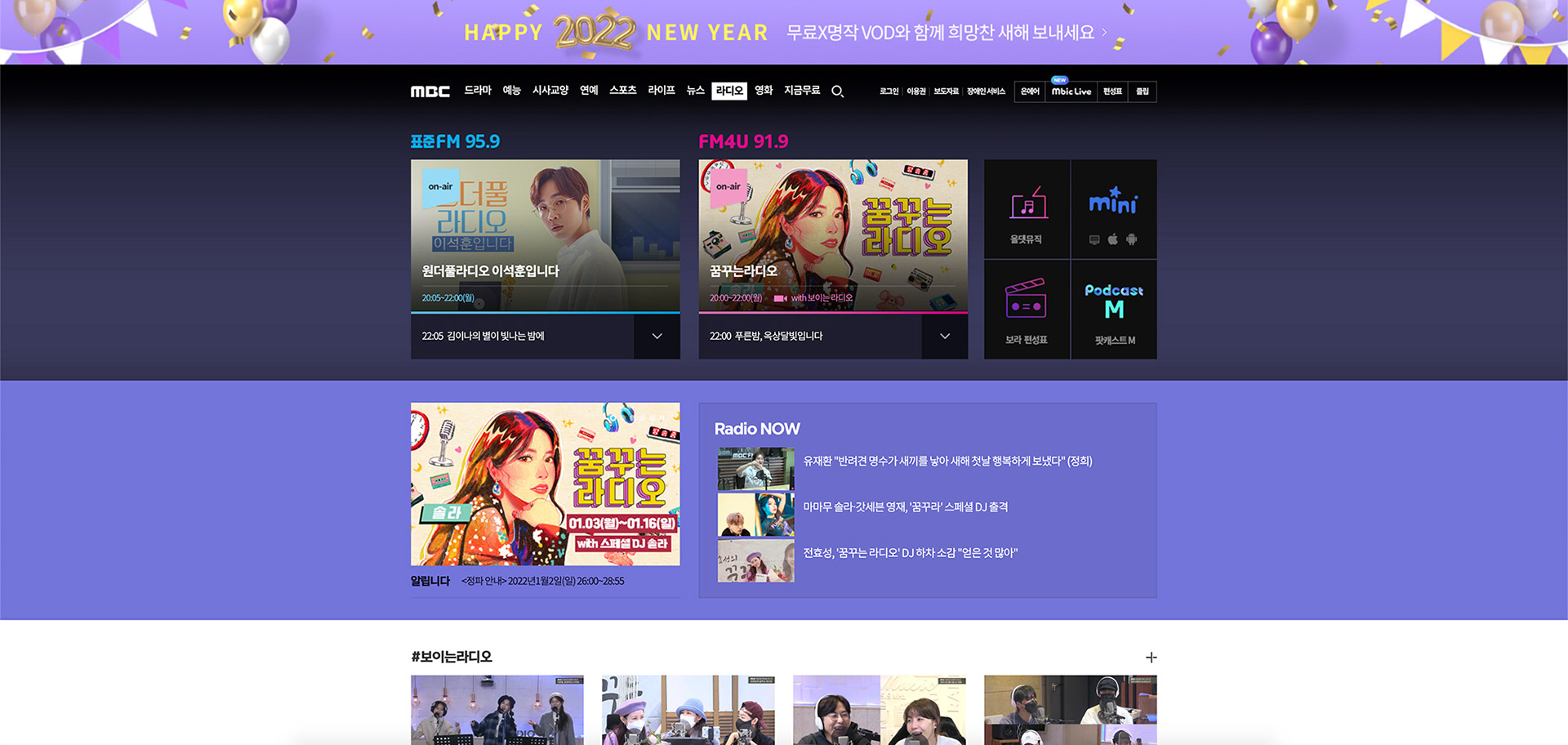The height and width of the screenshot is (745, 1568).
Task: Open the 전효성 DJ 하차 소감 news headline
Action: point(911,553)
